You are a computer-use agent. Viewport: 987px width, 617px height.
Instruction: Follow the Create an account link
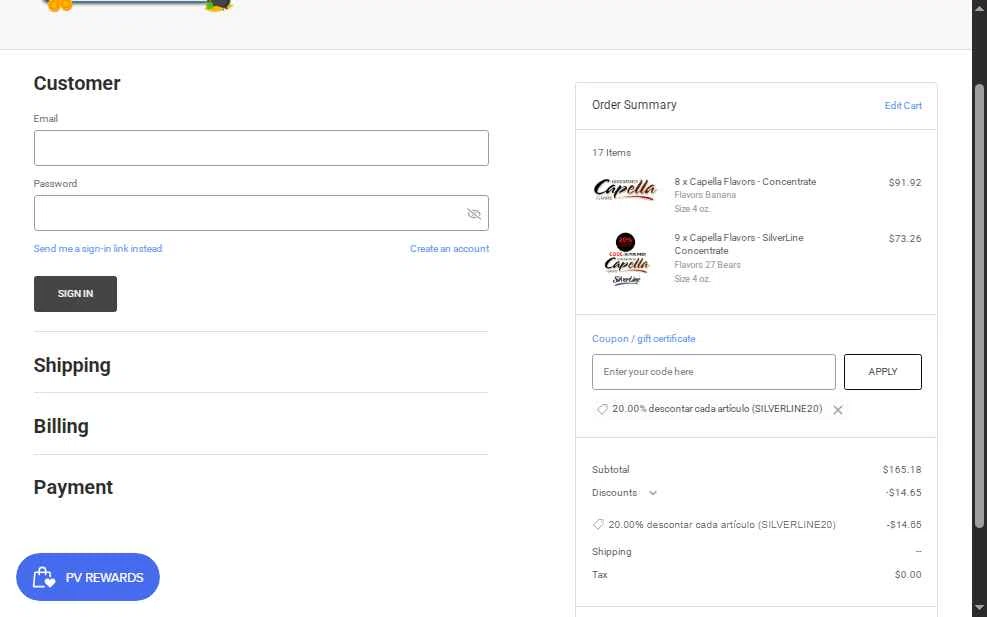(x=449, y=249)
